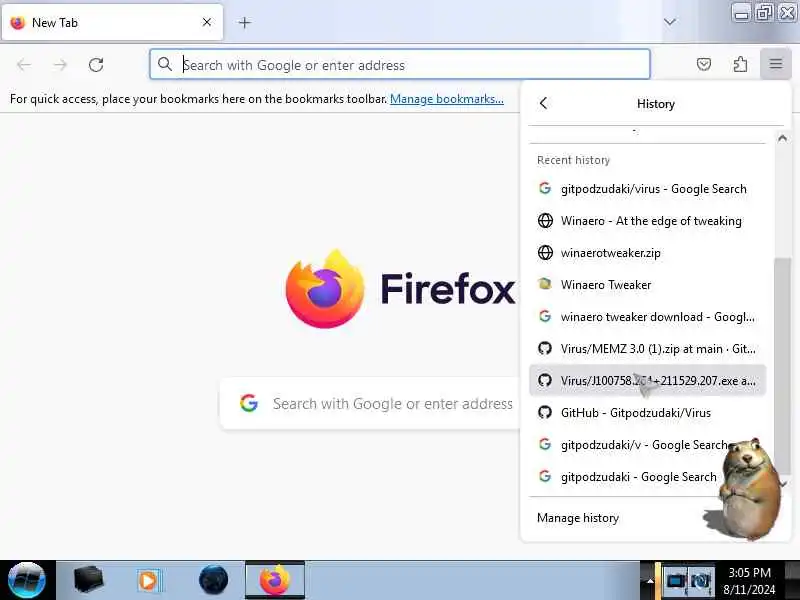Click Manage history at panel bottom
This screenshot has width=800, height=600.
[578, 518]
